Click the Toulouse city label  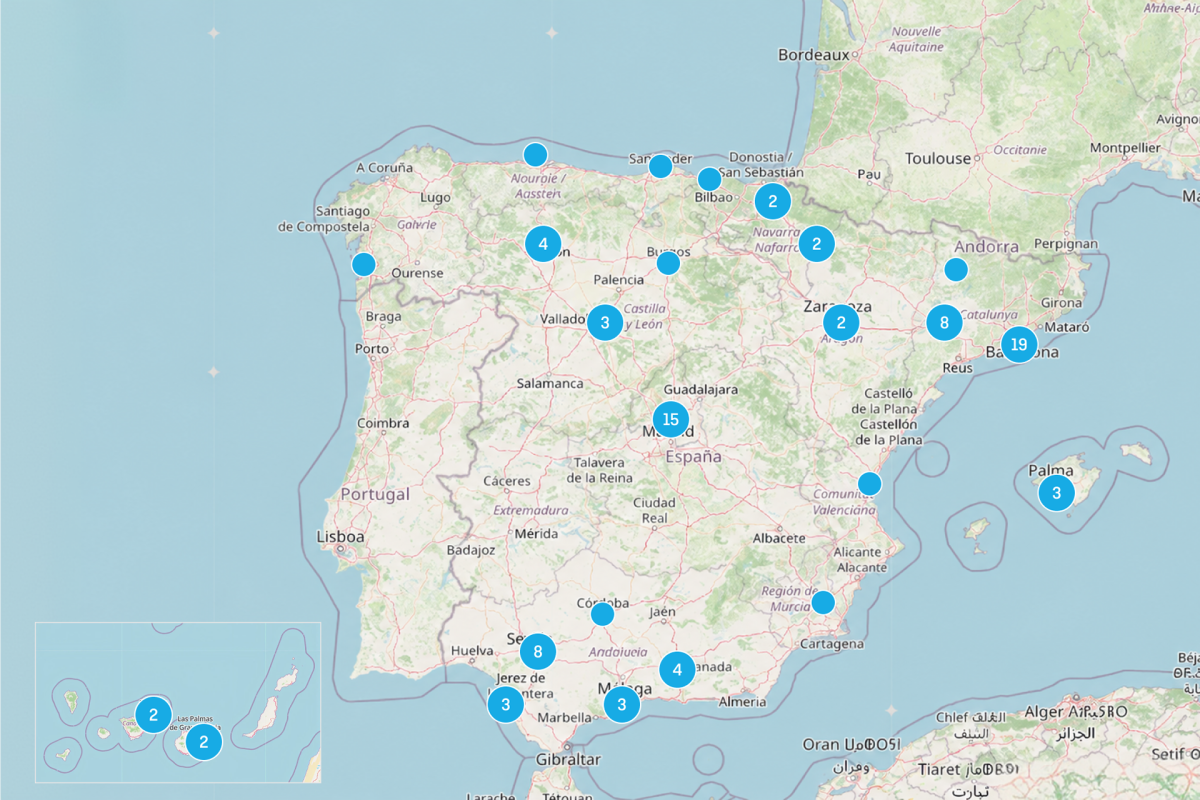click(938, 158)
